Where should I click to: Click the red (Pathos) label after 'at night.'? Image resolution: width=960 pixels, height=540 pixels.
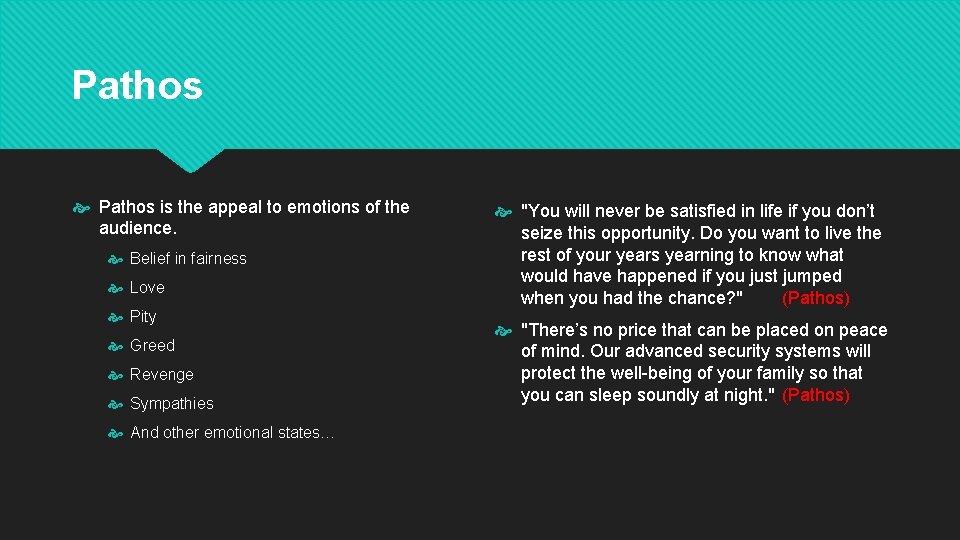point(816,395)
